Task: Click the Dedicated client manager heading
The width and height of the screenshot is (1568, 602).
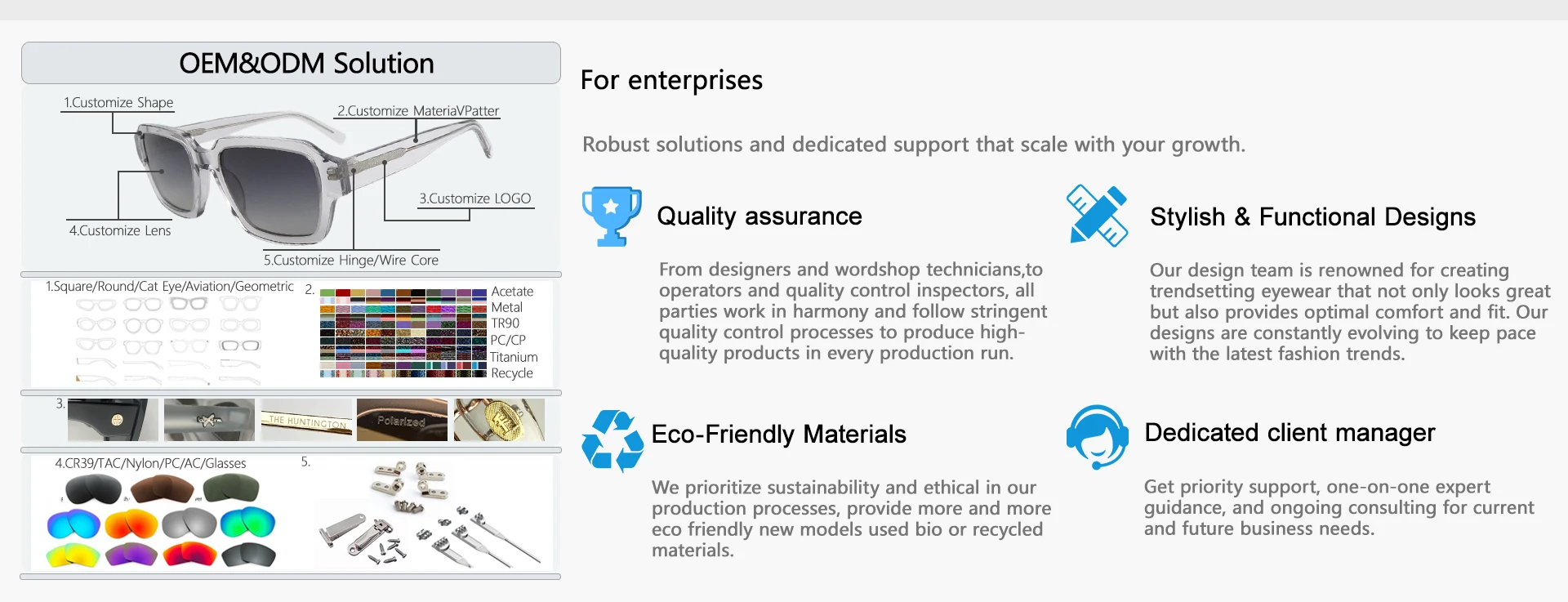Action: point(1290,433)
